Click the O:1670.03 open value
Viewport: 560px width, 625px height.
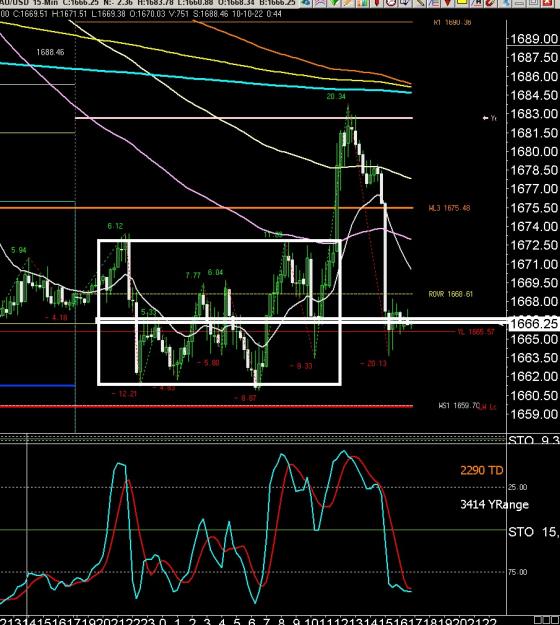point(148,14)
